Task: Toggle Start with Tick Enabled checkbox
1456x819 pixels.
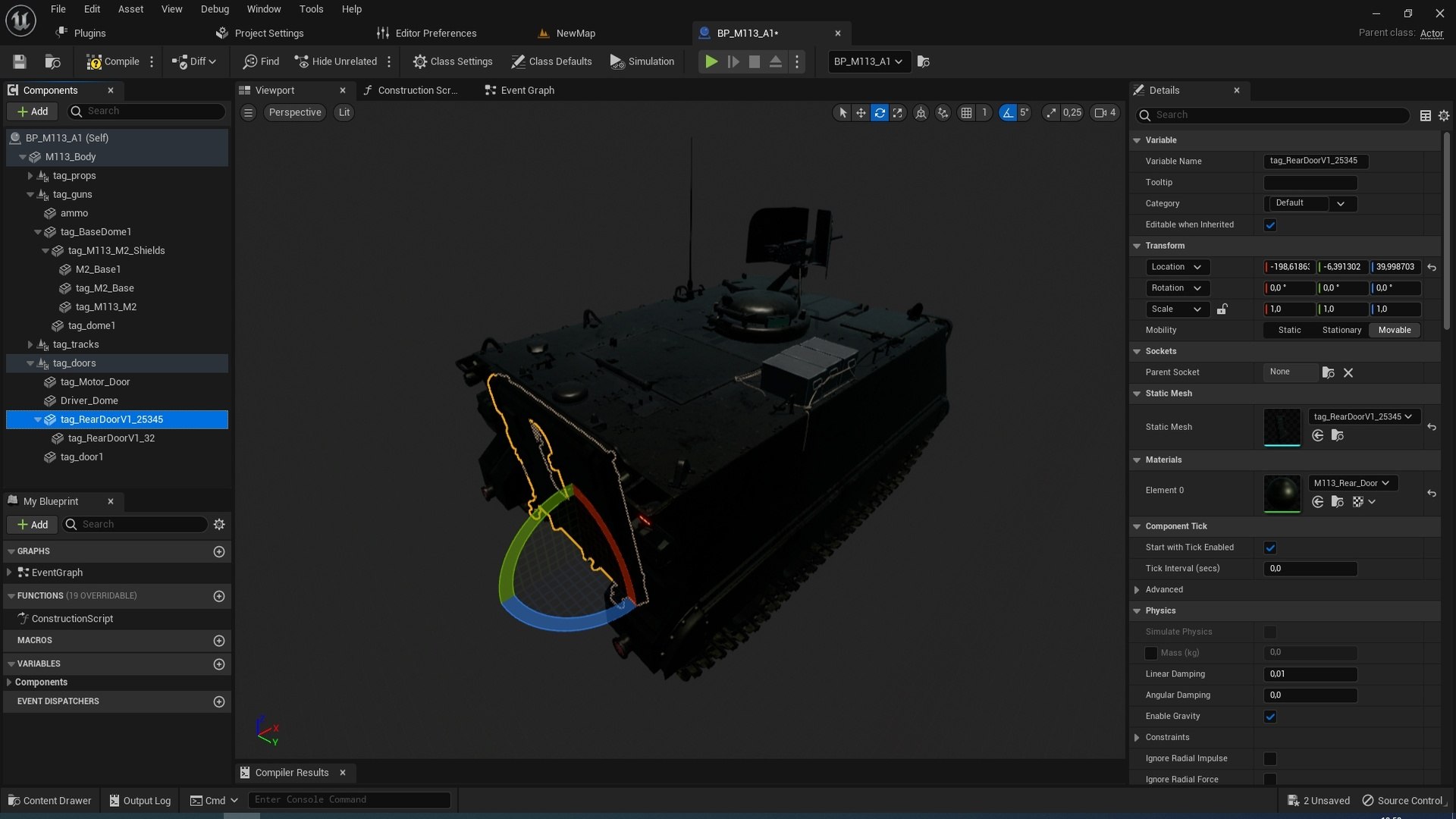Action: 1270,548
